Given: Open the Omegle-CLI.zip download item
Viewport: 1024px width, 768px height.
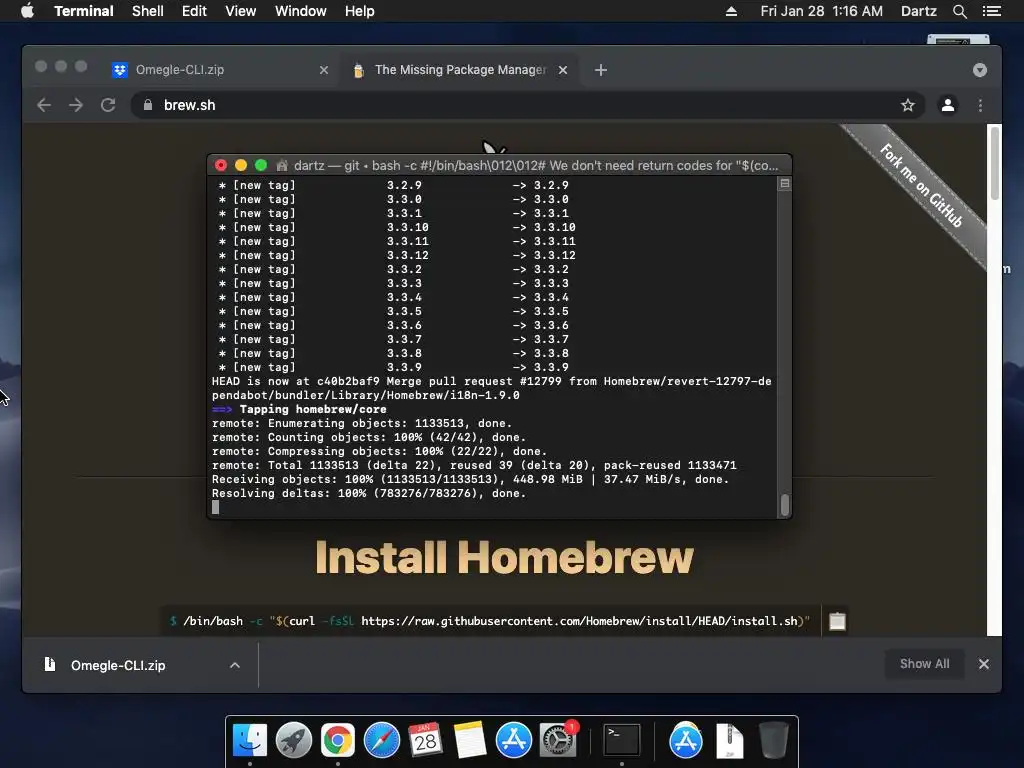Looking at the screenshot, I should pos(118,665).
